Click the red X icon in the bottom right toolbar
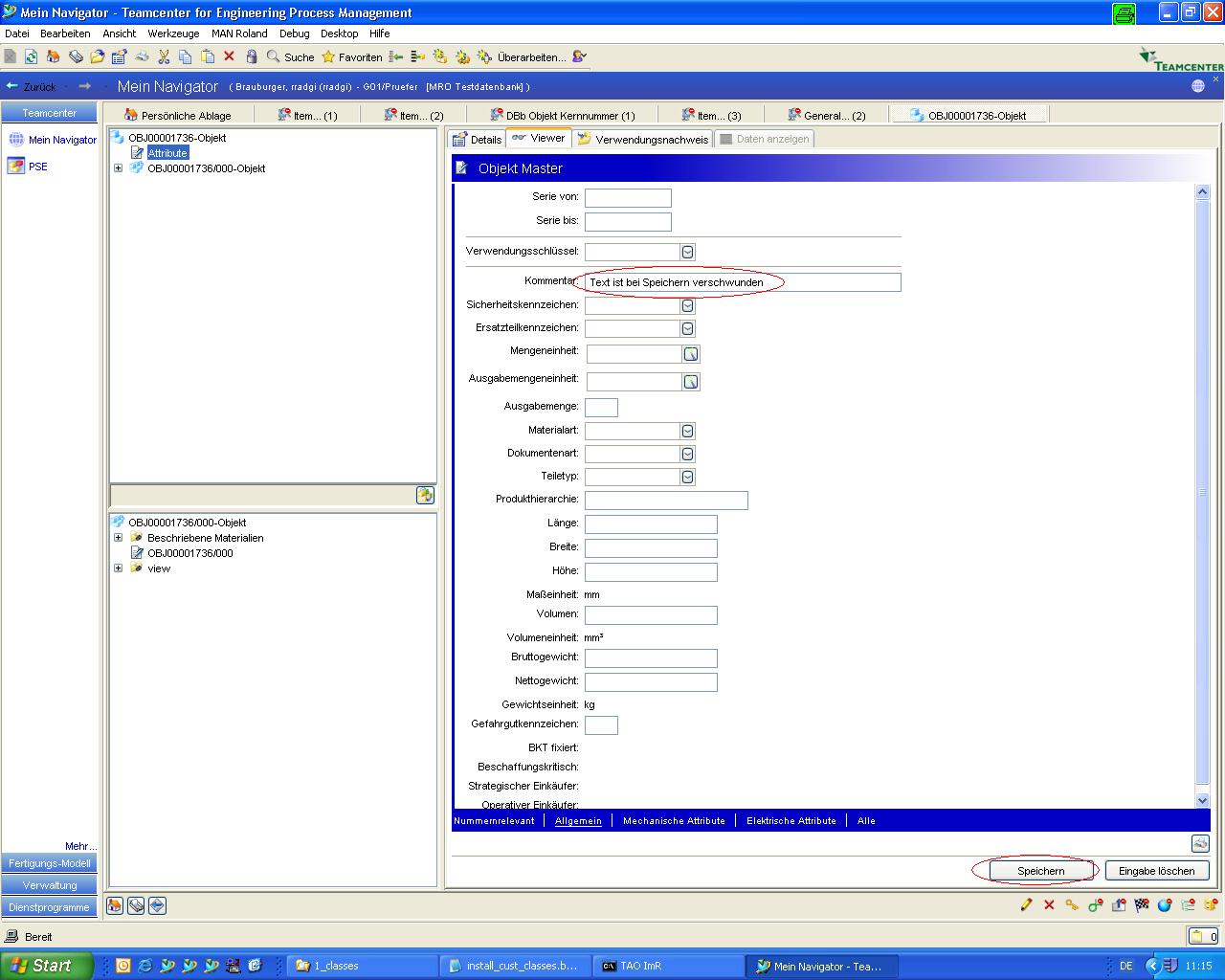Image resolution: width=1225 pixels, height=980 pixels. (x=1049, y=904)
